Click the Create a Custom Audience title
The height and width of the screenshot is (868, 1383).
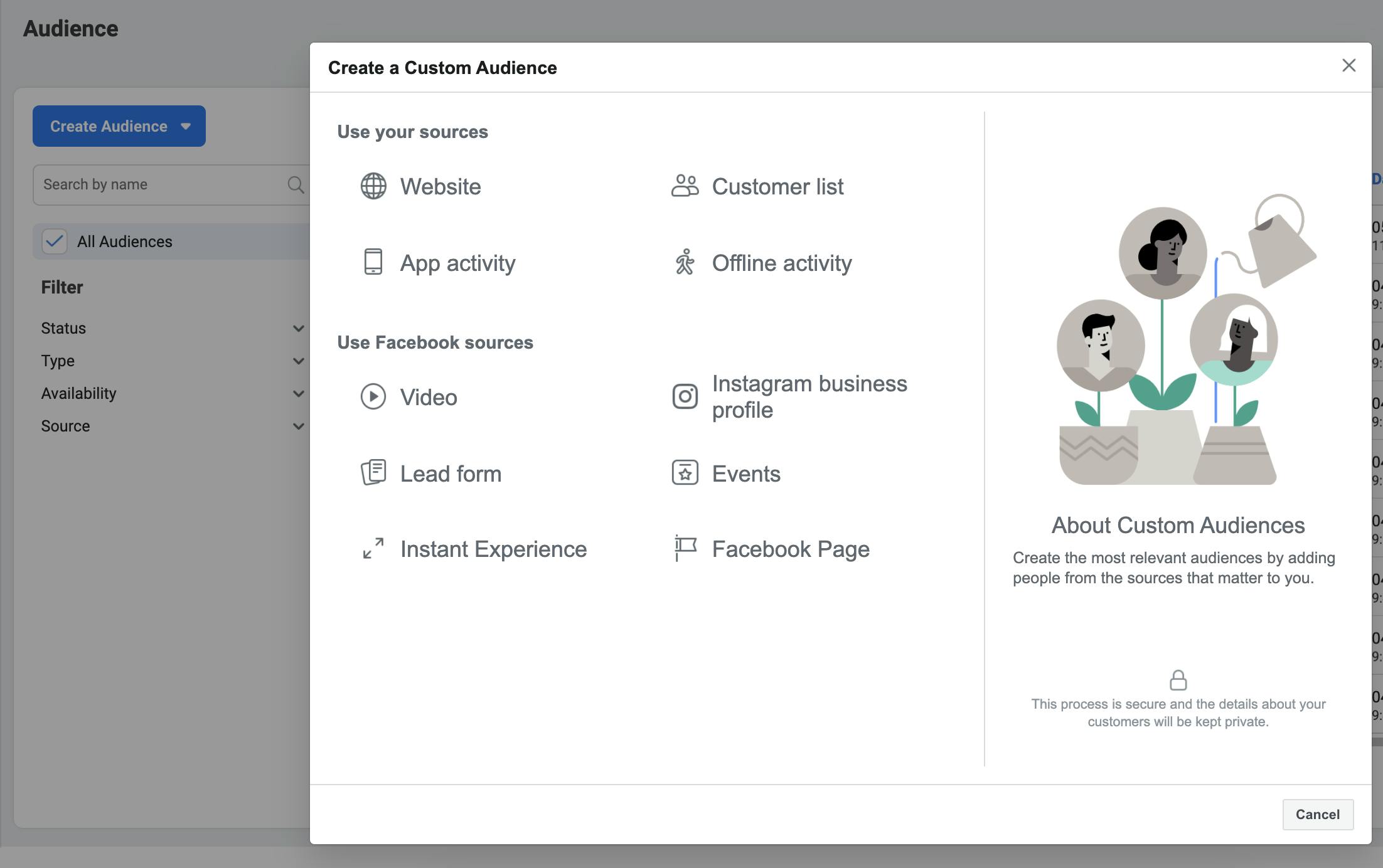(442, 68)
